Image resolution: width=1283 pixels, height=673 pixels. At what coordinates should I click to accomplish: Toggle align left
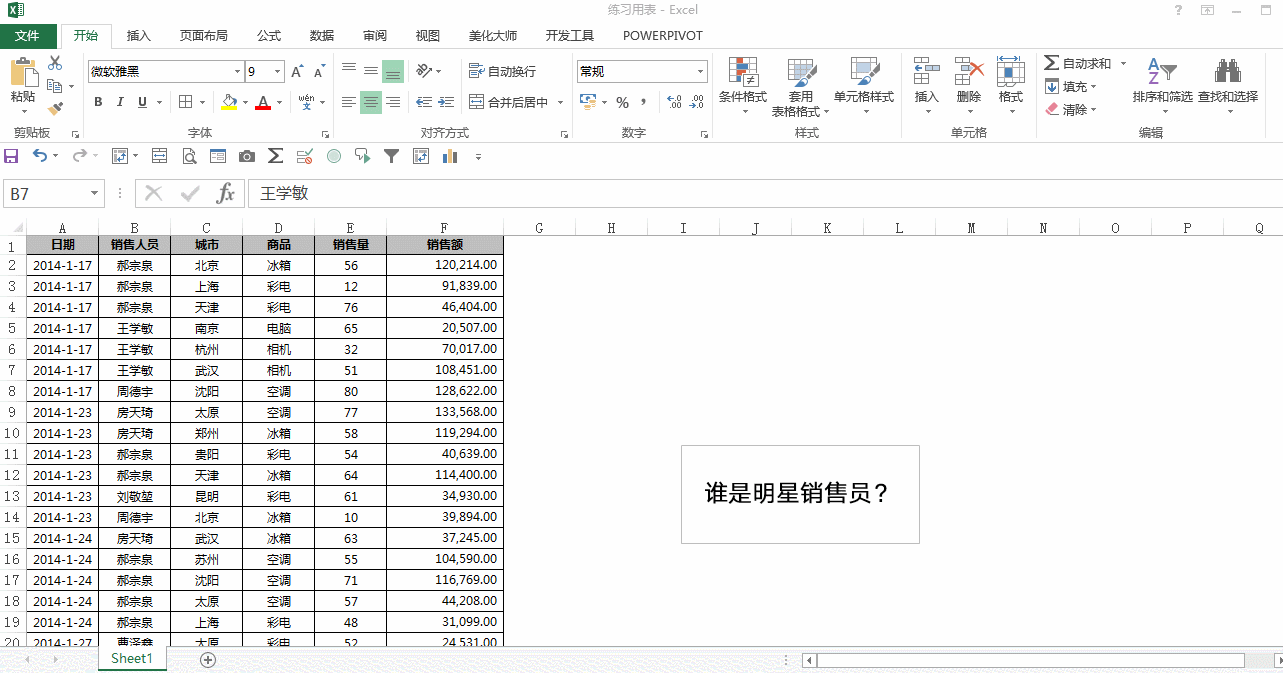(348, 102)
